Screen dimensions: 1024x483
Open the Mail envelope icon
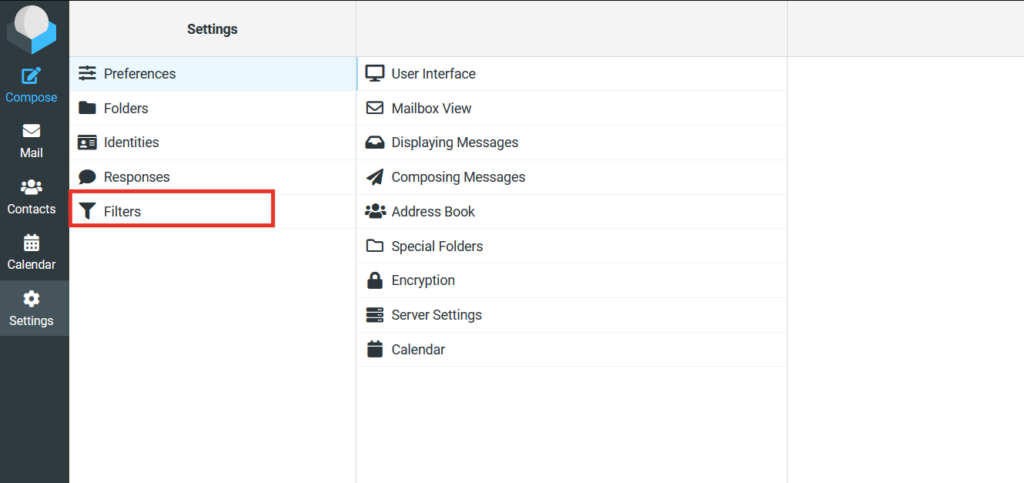(31, 131)
